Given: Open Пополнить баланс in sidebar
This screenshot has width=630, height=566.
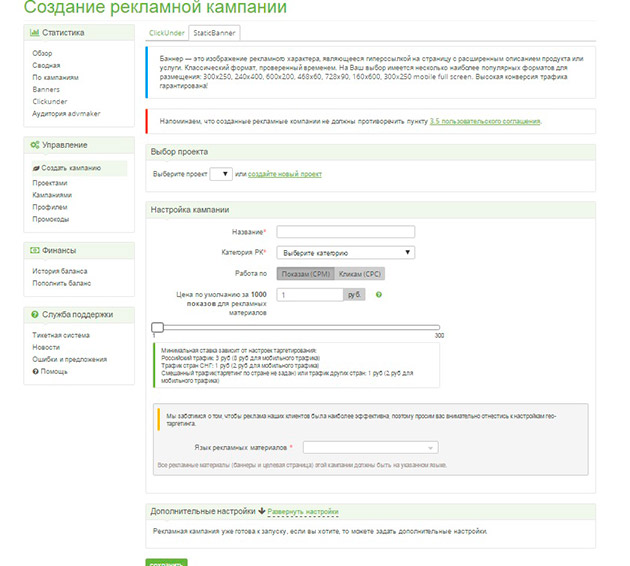Looking at the screenshot, I should coord(61,283).
